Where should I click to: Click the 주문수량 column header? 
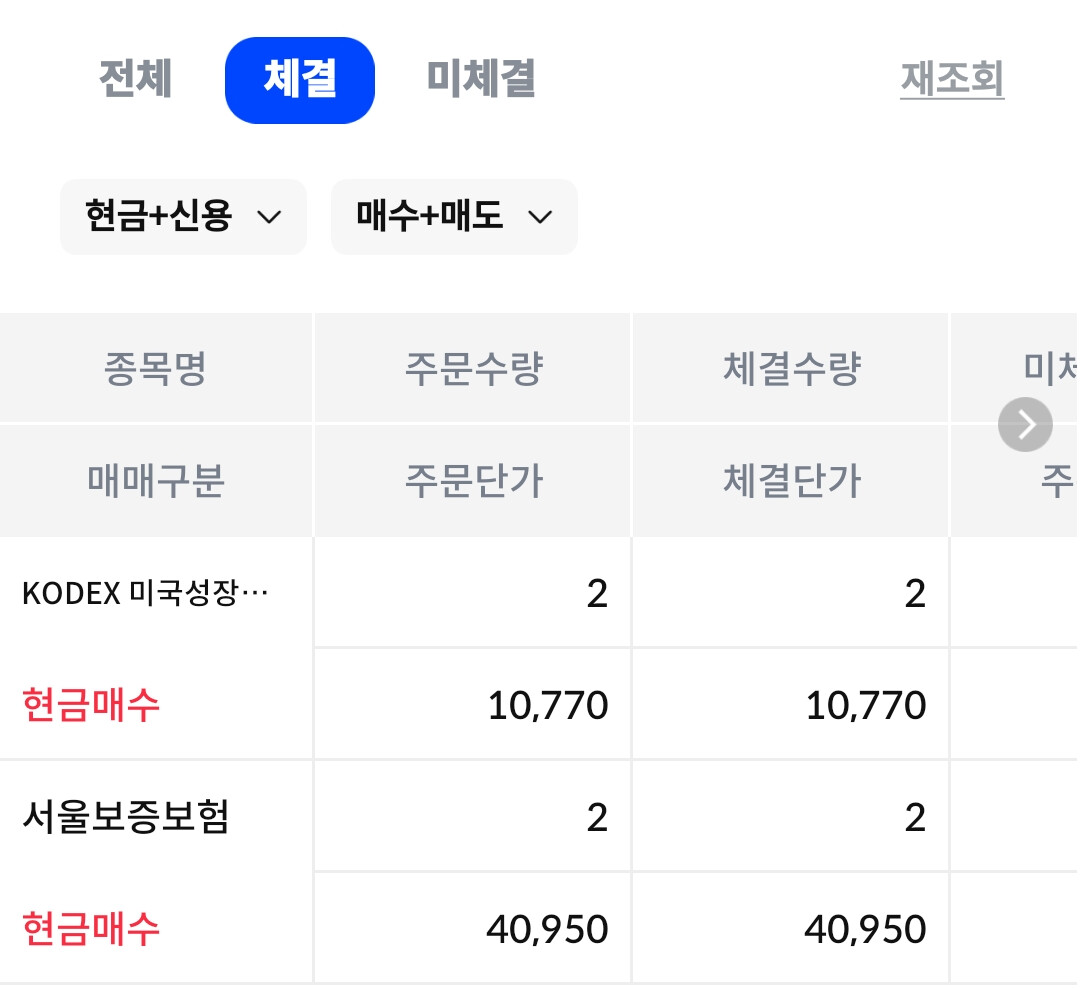472,368
